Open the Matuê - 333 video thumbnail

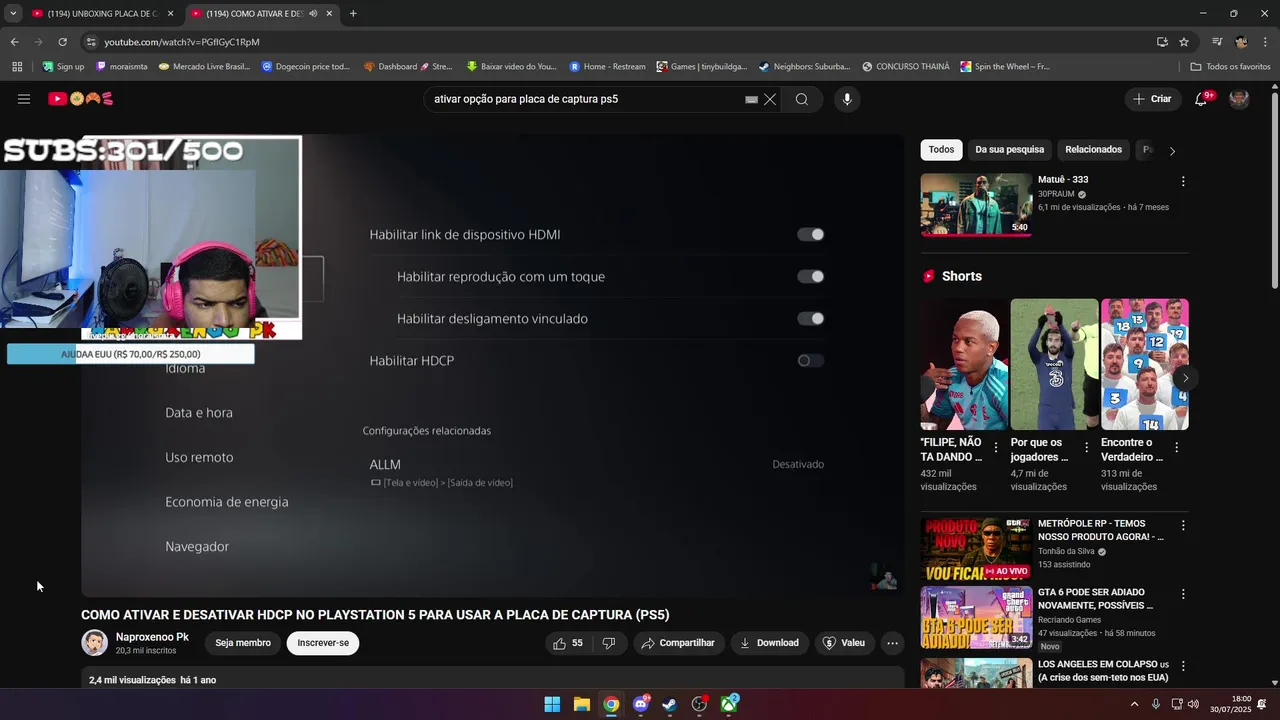976,204
